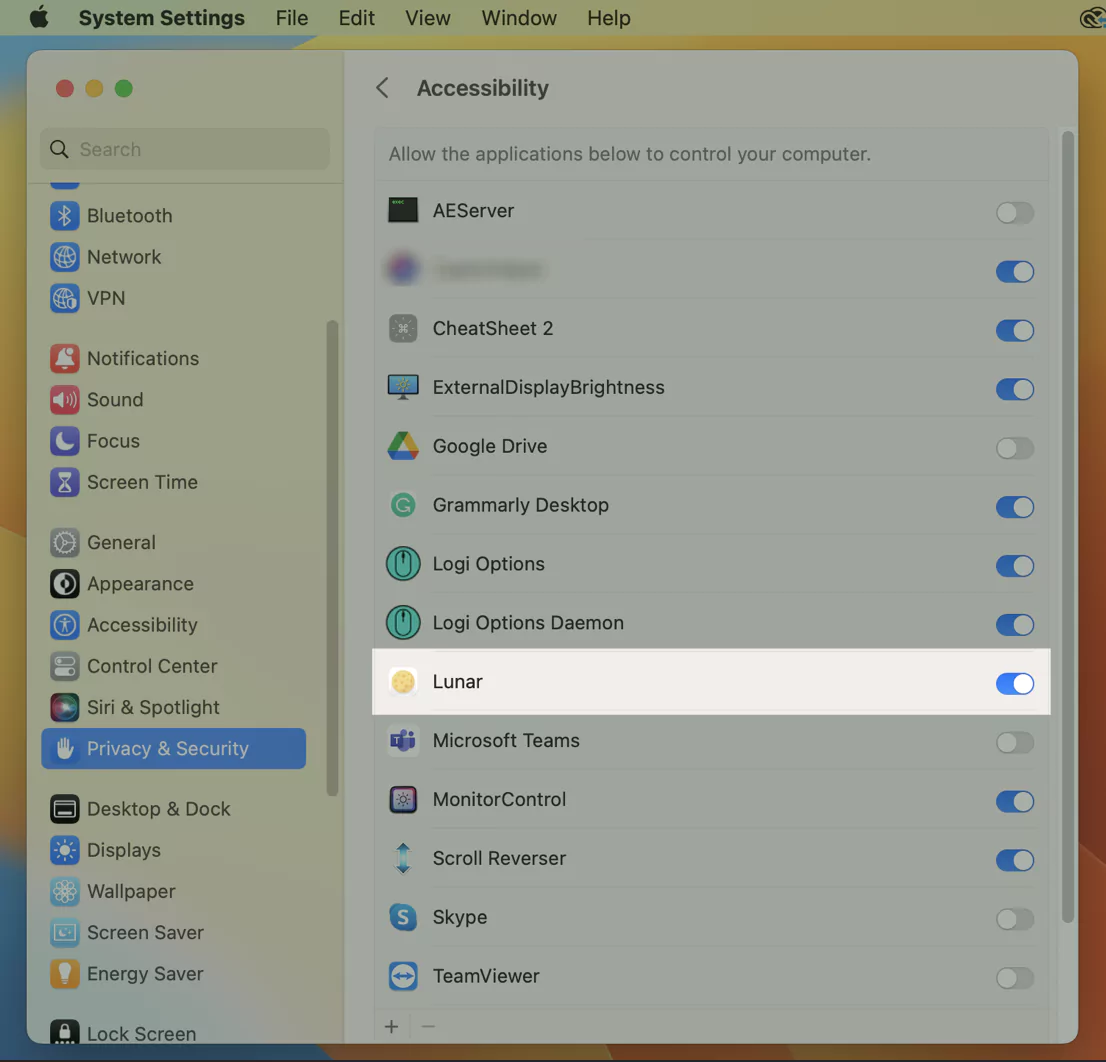Click the MonitorControl app icon
Viewport: 1106px width, 1062px height.
(x=403, y=800)
